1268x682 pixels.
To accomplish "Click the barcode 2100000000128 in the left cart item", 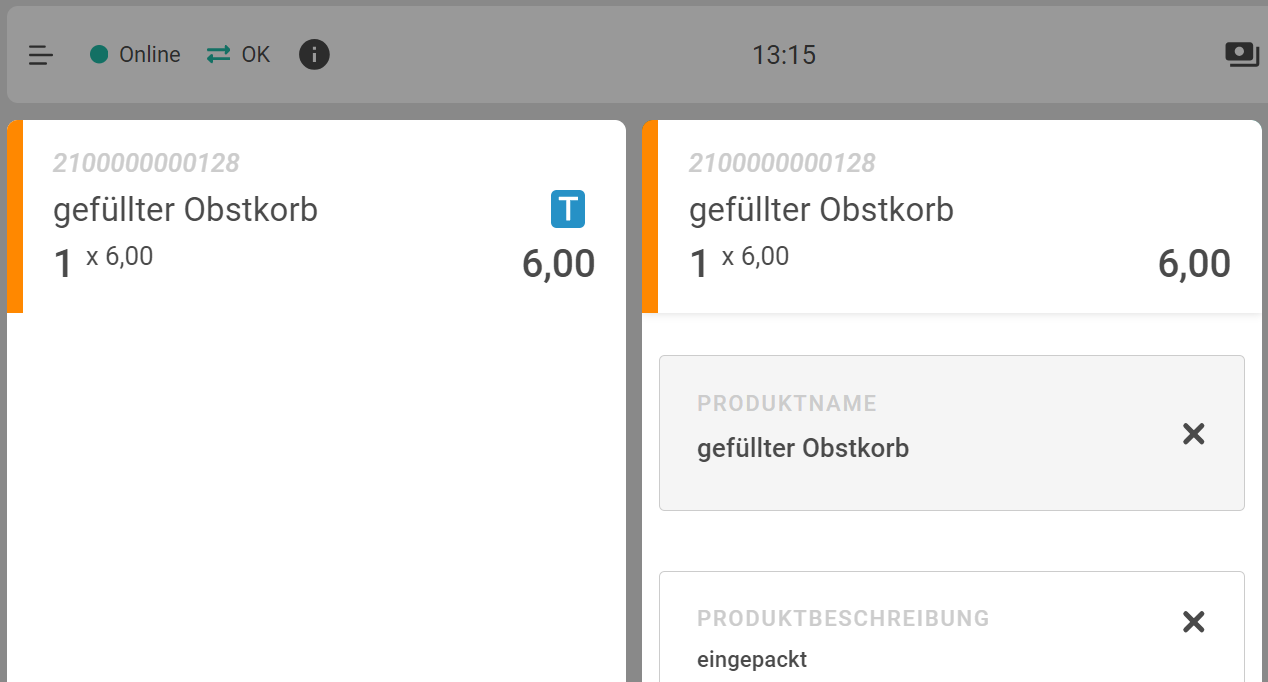I will click(x=146, y=163).
